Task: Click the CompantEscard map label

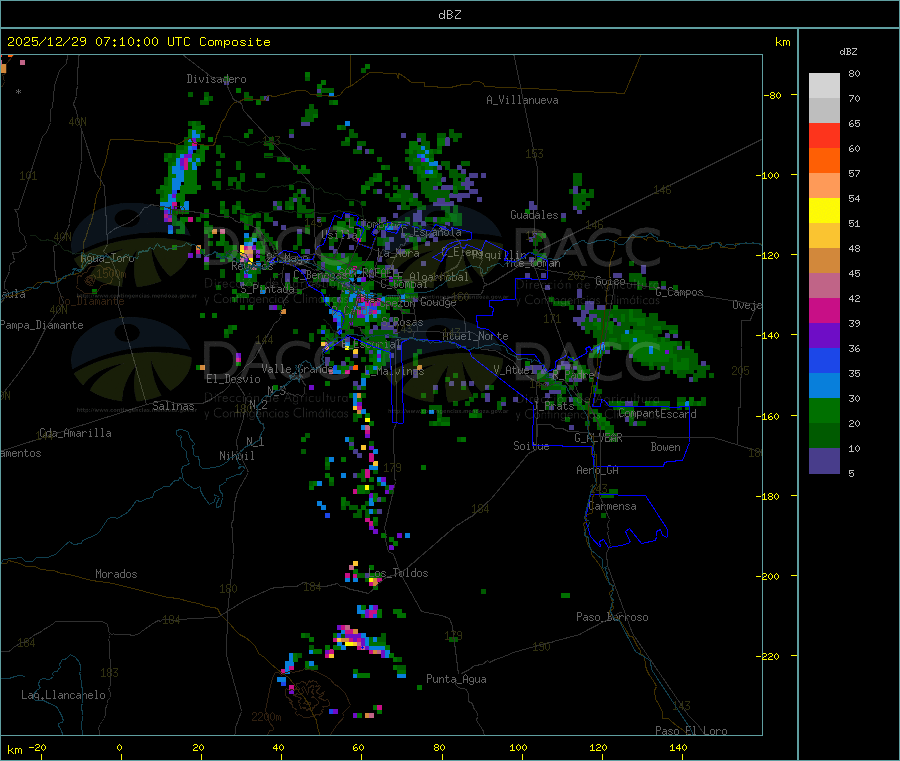Action: (x=657, y=414)
